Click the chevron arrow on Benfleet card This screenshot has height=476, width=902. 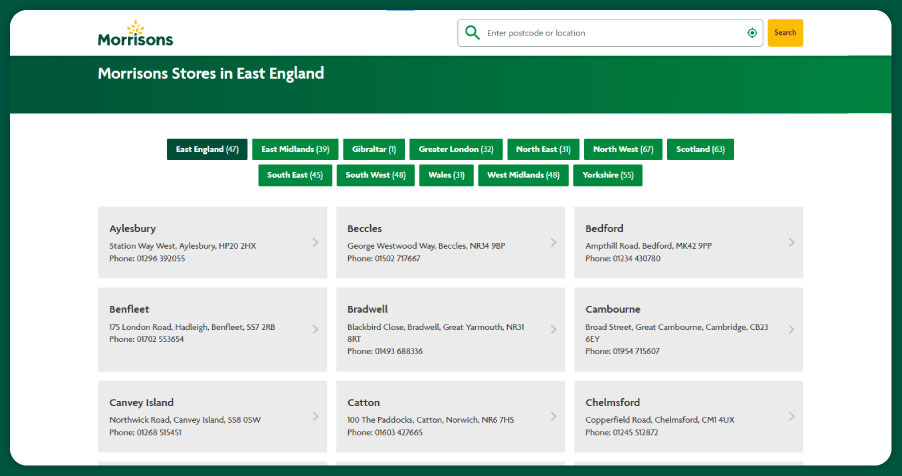click(315, 329)
